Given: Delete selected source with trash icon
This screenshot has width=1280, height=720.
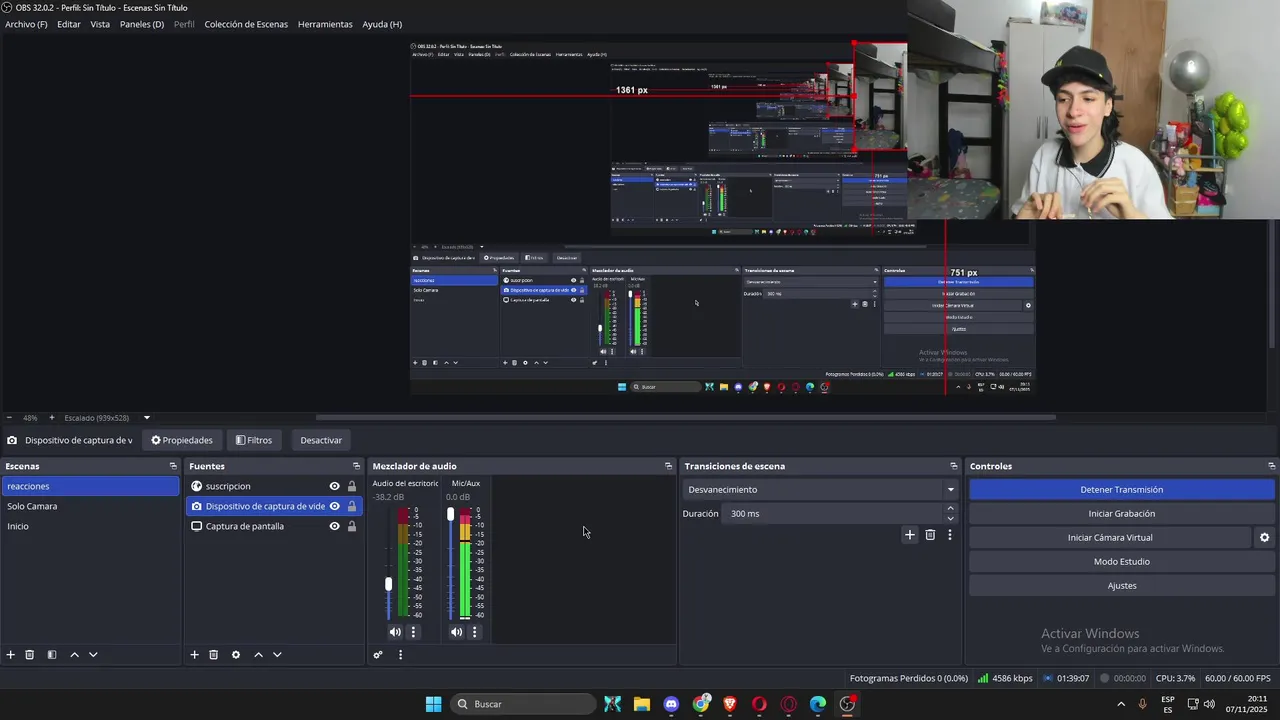Looking at the screenshot, I should [x=214, y=655].
